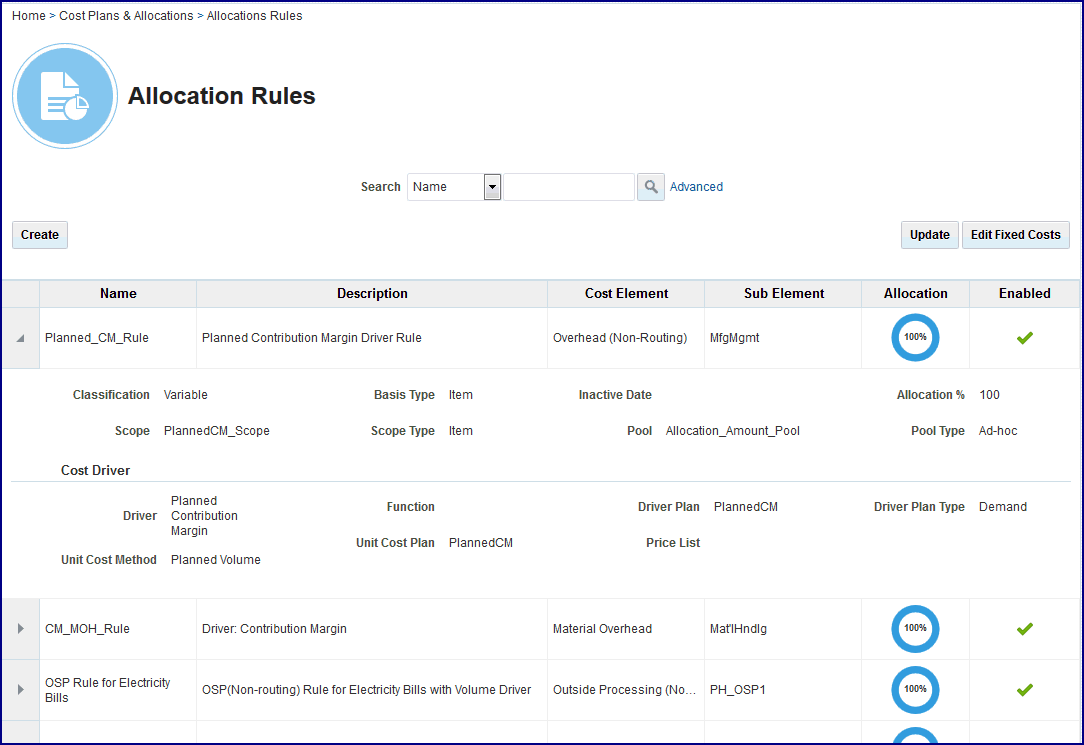The image size is (1084, 745).
Task: Click Allocations Rules breadcrumb
Action: pos(254,15)
